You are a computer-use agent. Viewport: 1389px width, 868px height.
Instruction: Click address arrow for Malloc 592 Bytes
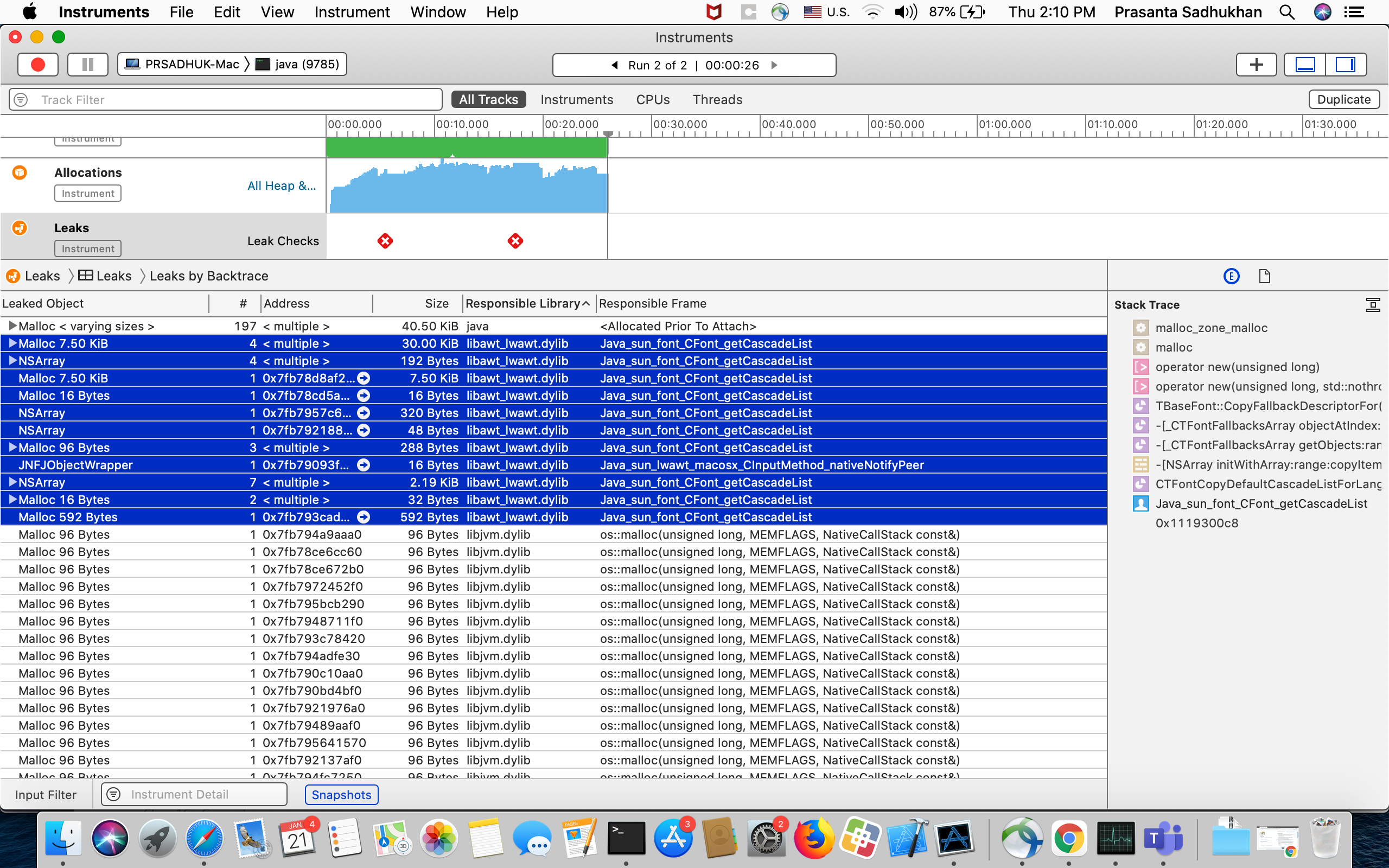[364, 516]
